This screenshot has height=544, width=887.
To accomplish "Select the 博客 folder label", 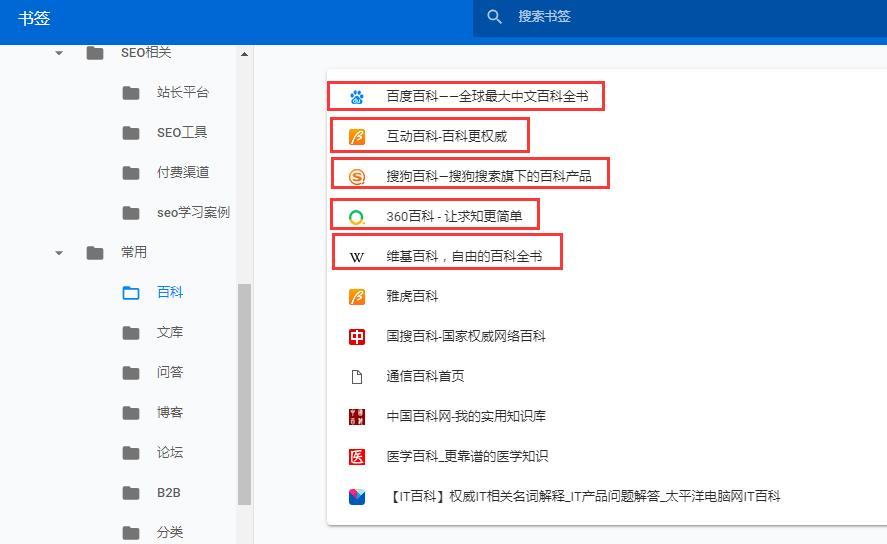I will tap(170, 412).
